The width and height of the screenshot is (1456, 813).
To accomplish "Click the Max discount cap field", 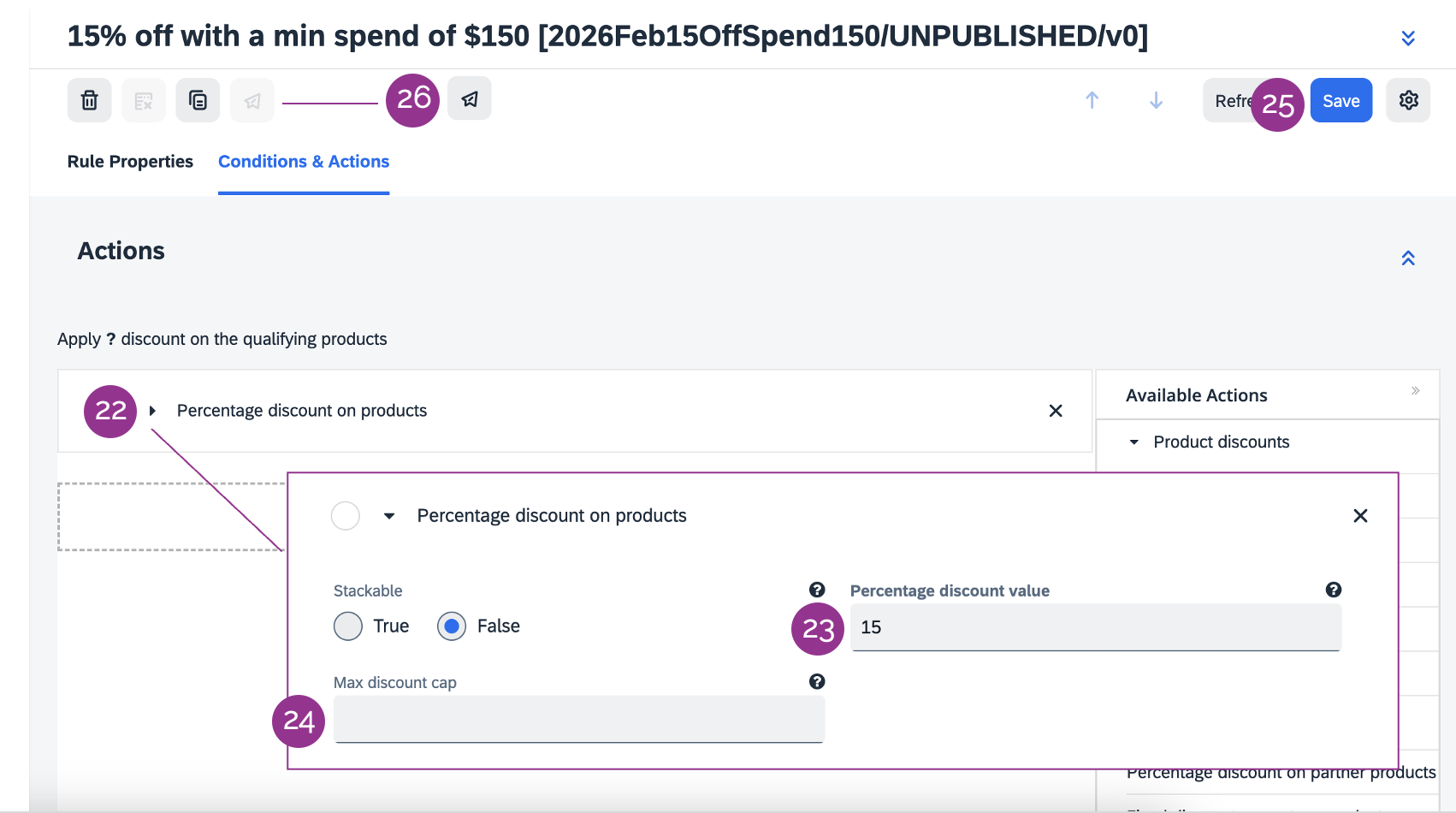I will 578,719.
